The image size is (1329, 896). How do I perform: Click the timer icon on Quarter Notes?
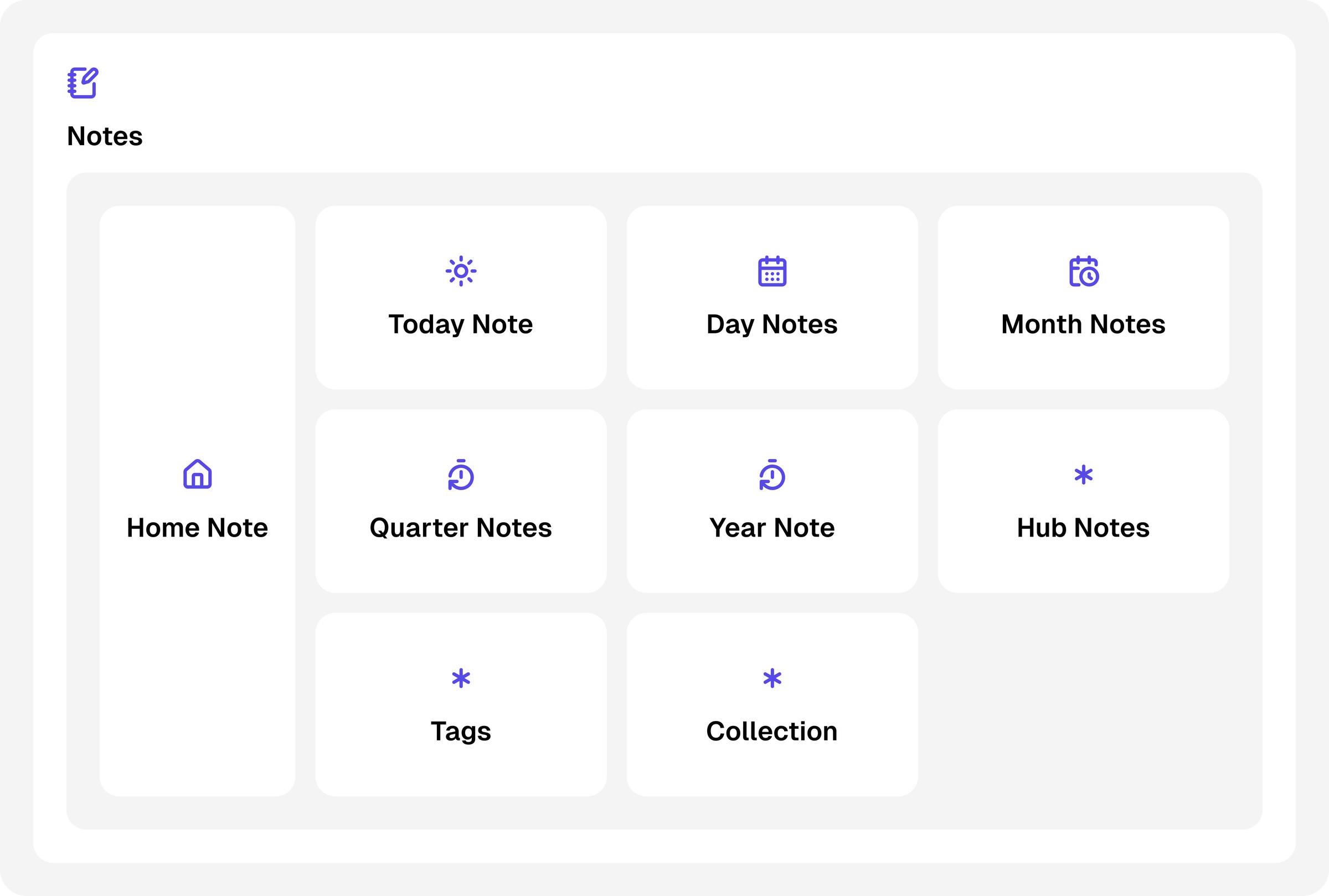coord(461,474)
